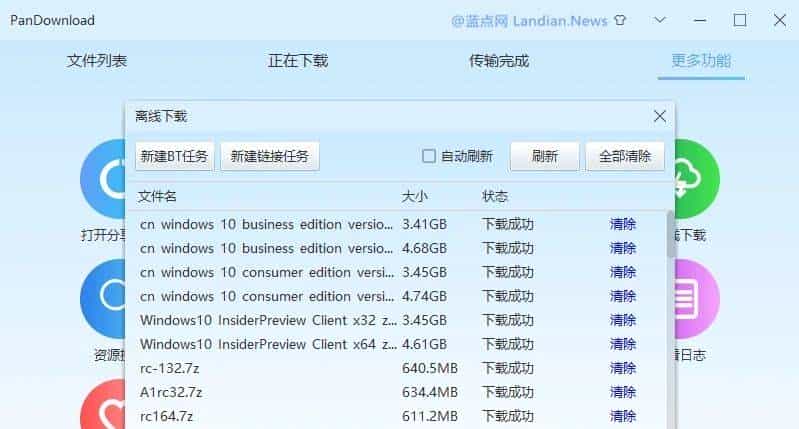Click the 新建链接任务 button

click(x=270, y=156)
